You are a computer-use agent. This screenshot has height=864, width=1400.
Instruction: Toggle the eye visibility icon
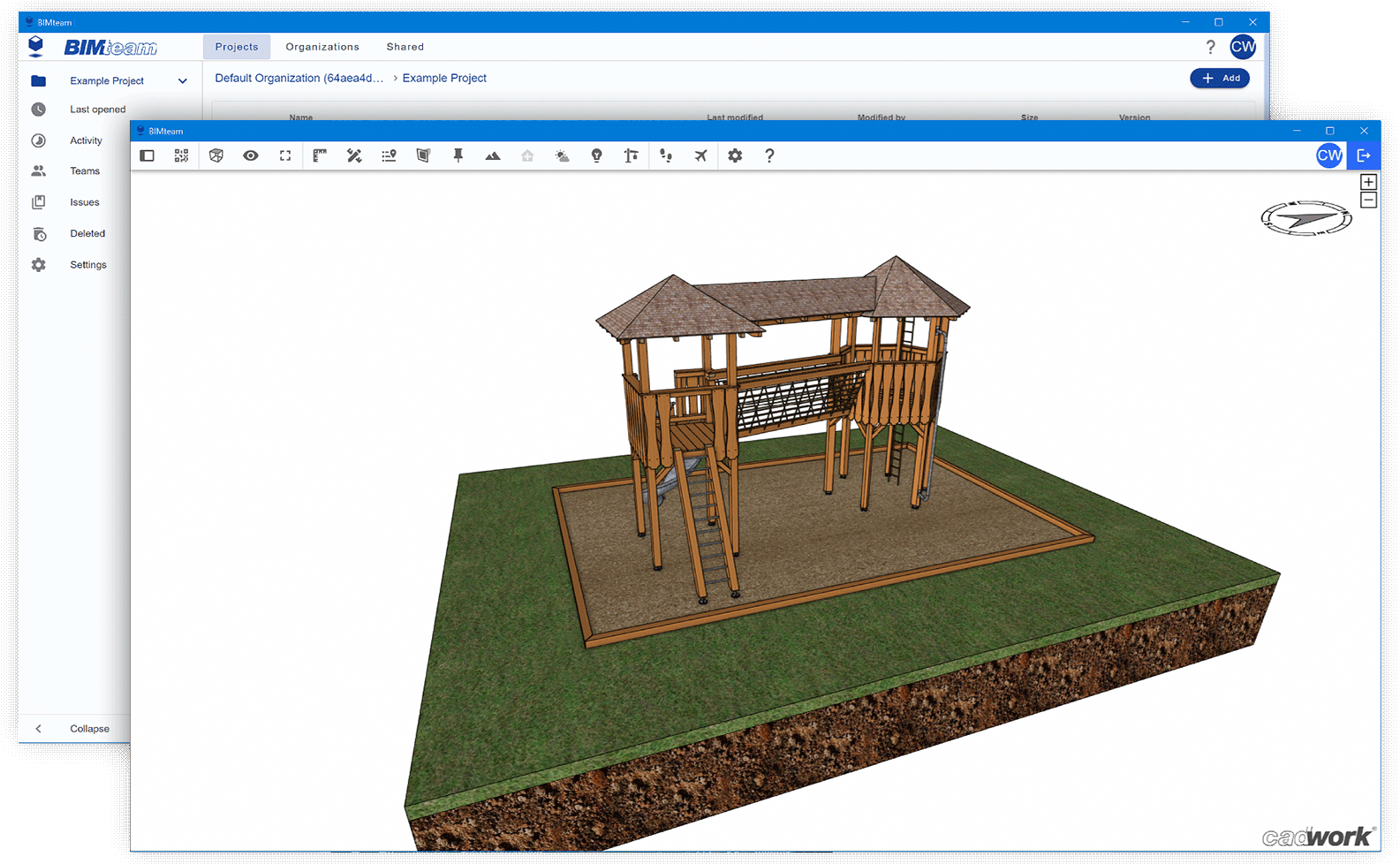[x=251, y=155]
